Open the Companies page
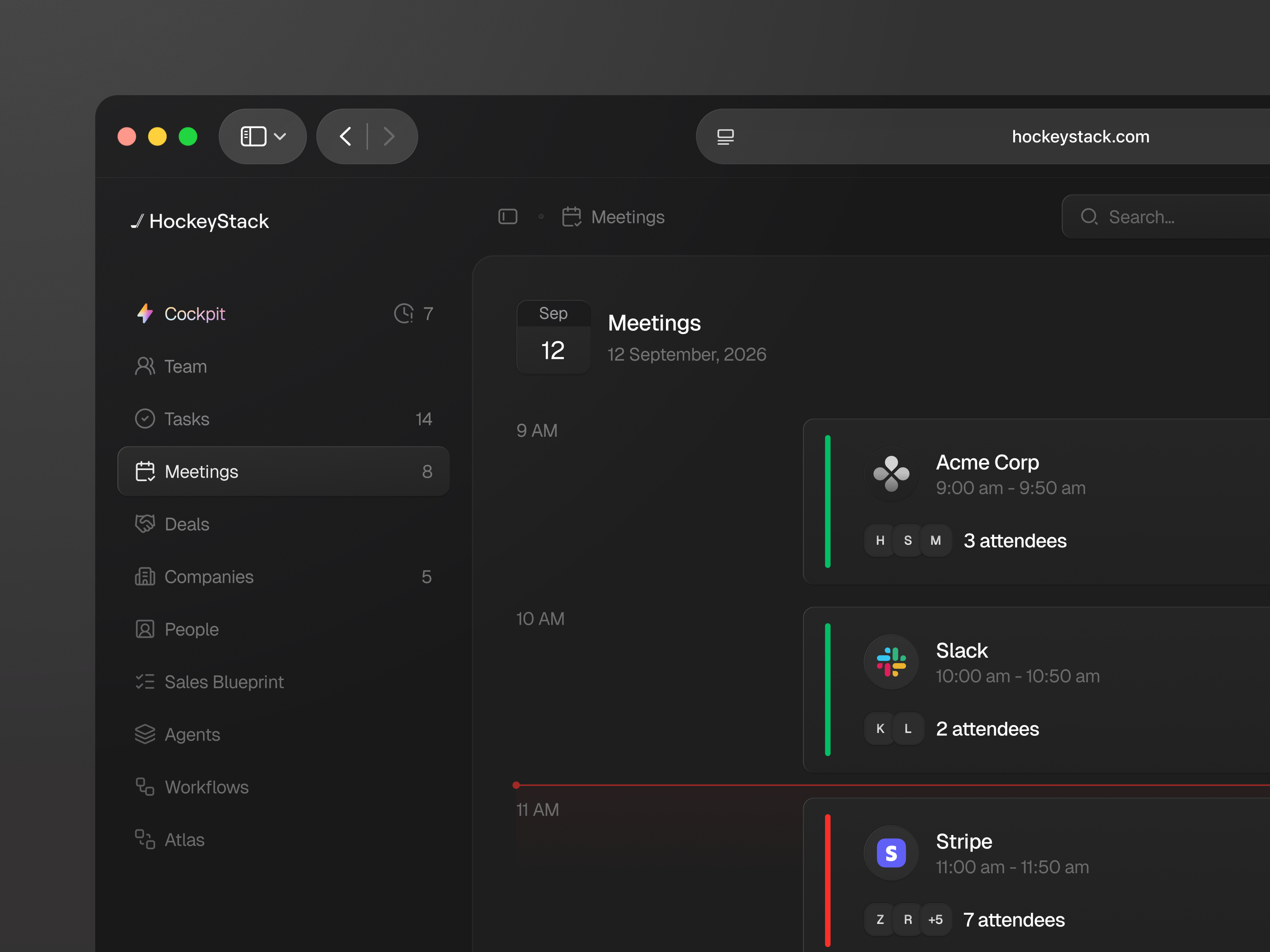 pyautogui.click(x=283, y=577)
